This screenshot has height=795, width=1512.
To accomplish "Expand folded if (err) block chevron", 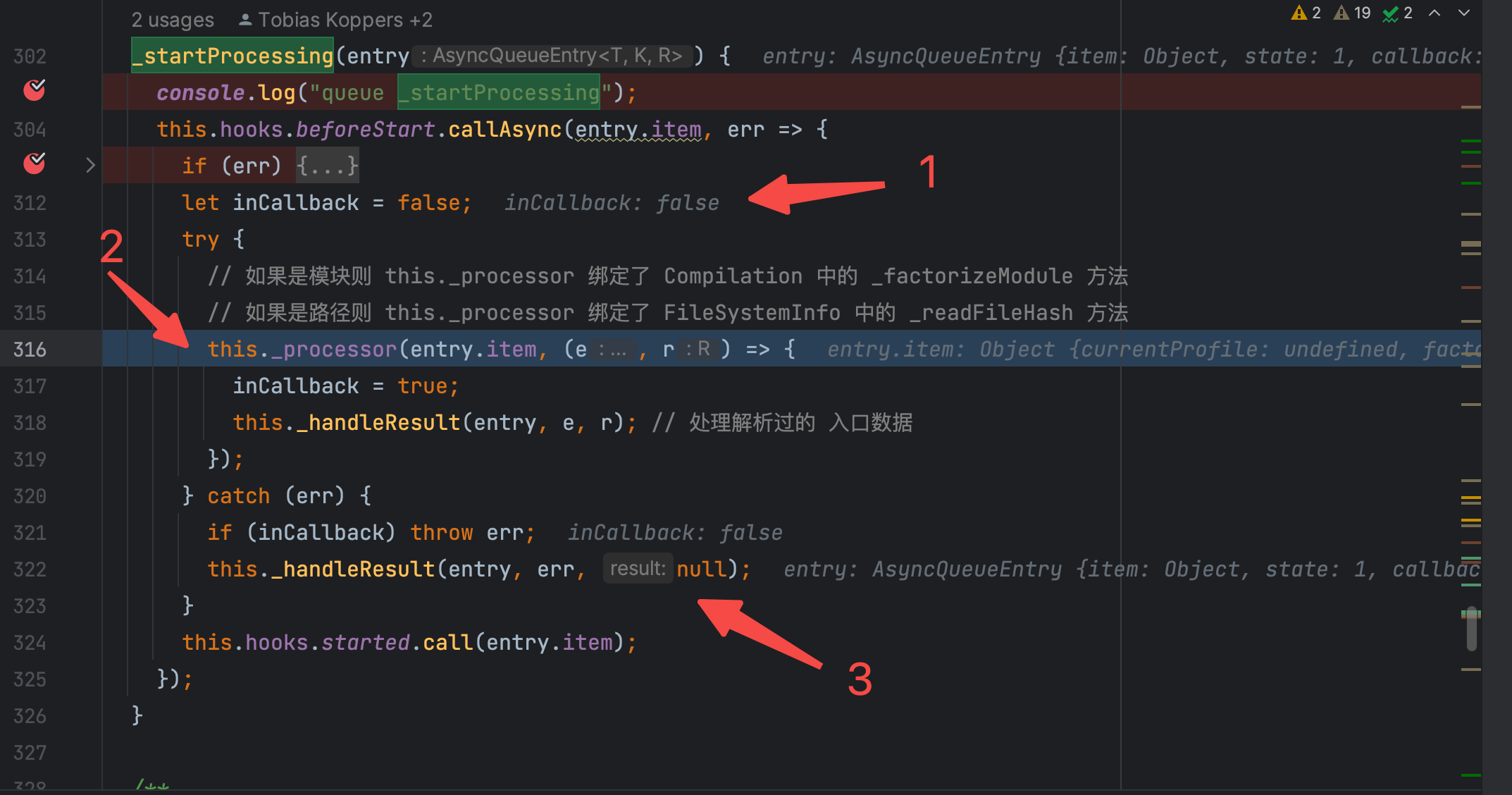I will (x=90, y=165).
